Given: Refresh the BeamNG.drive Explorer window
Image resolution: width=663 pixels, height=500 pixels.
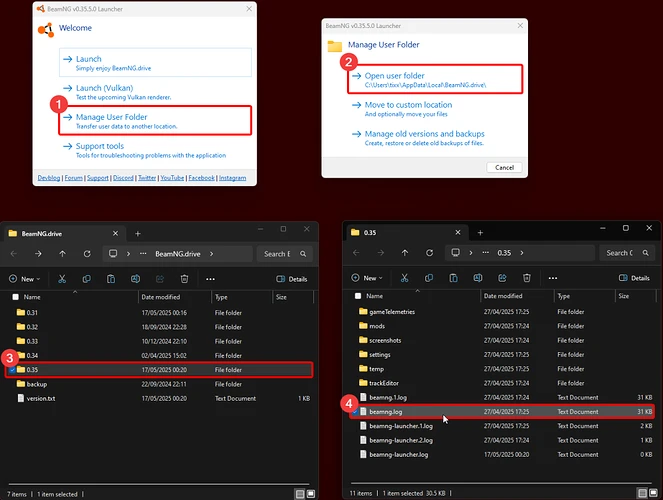Looking at the screenshot, I should point(87,254).
